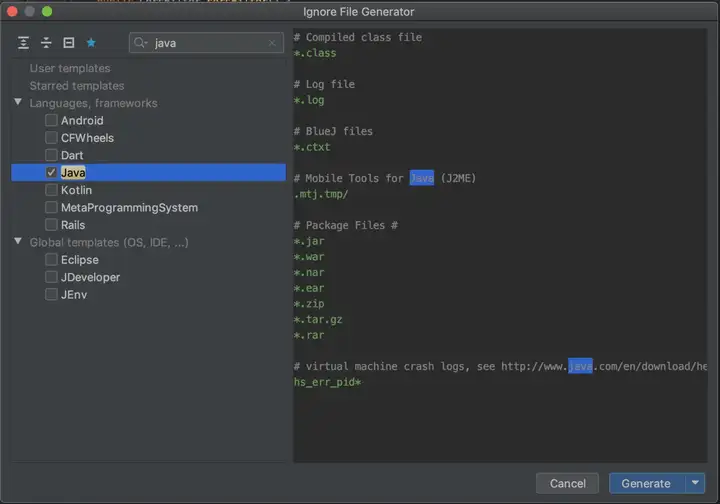Image resolution: width=720 pixels, height=504 pixels.
Task: Collapse the Languages, frameworks group arrow
Action: coord(18,102)
